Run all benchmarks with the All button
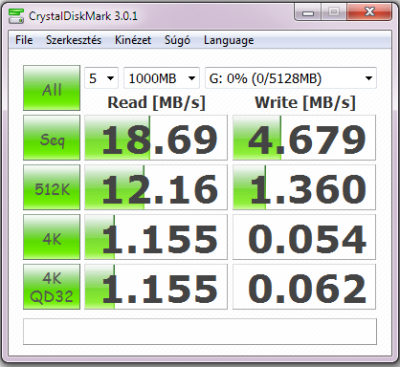400x367 pixels. click(x=52, y=88)
